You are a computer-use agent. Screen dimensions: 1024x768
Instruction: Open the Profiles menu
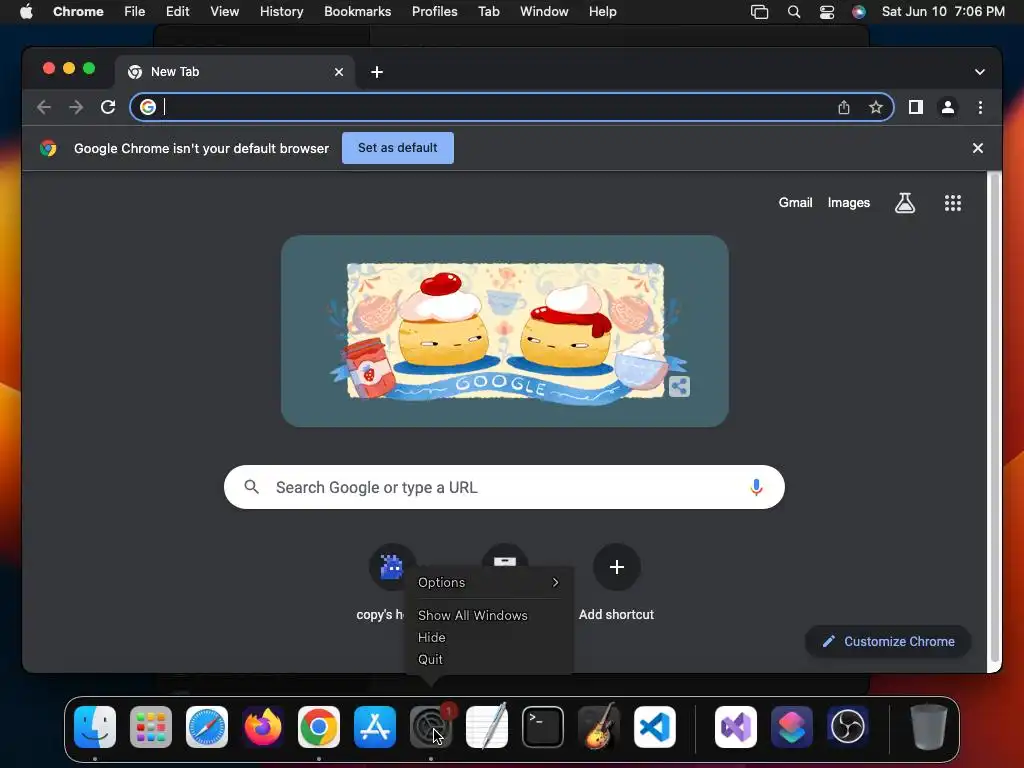[434, 12]
